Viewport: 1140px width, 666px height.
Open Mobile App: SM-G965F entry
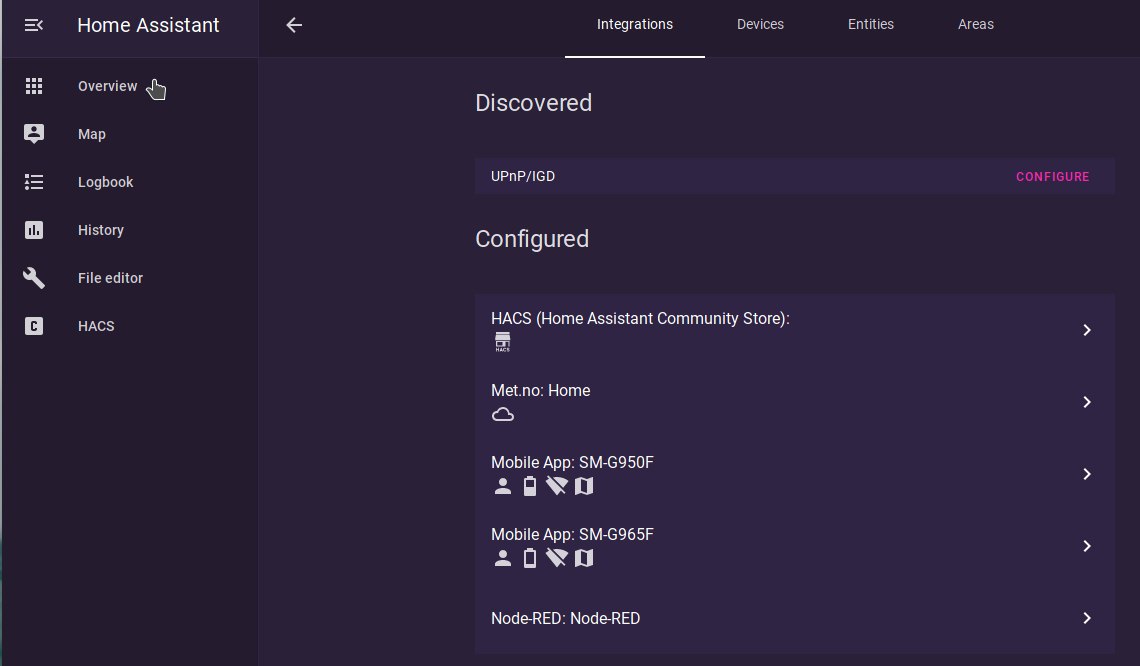point(795,546)
